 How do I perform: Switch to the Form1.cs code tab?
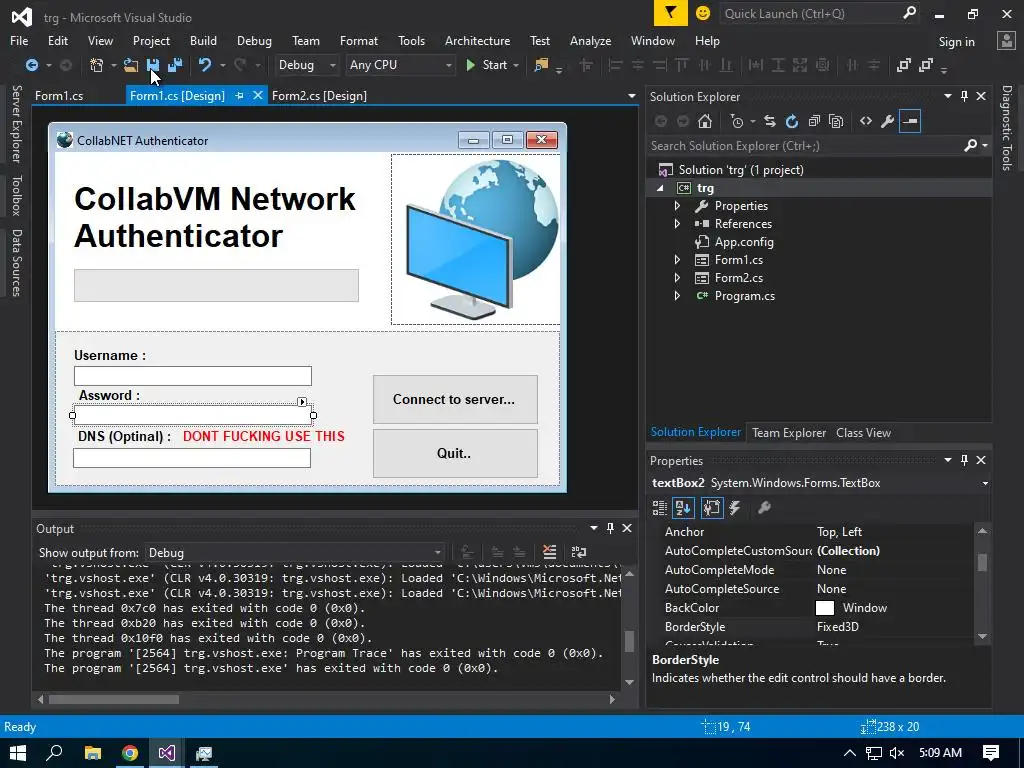coord(59,95)
